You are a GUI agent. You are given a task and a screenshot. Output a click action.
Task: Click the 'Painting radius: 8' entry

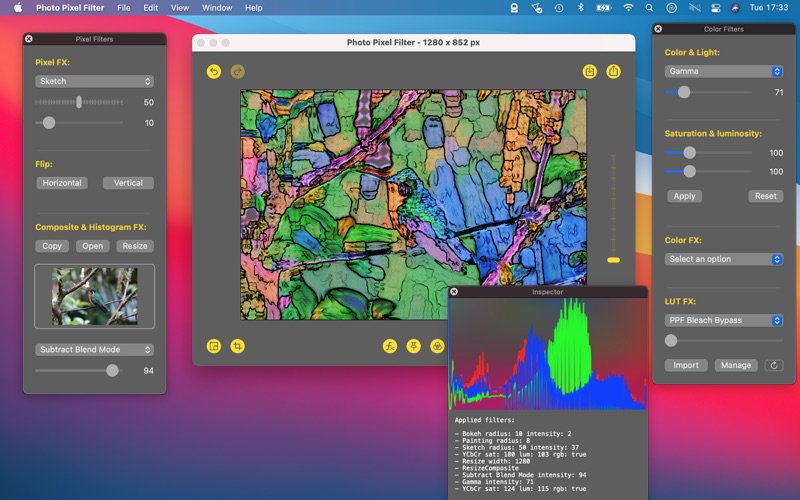pyautogui.click(x=492, y=440)
